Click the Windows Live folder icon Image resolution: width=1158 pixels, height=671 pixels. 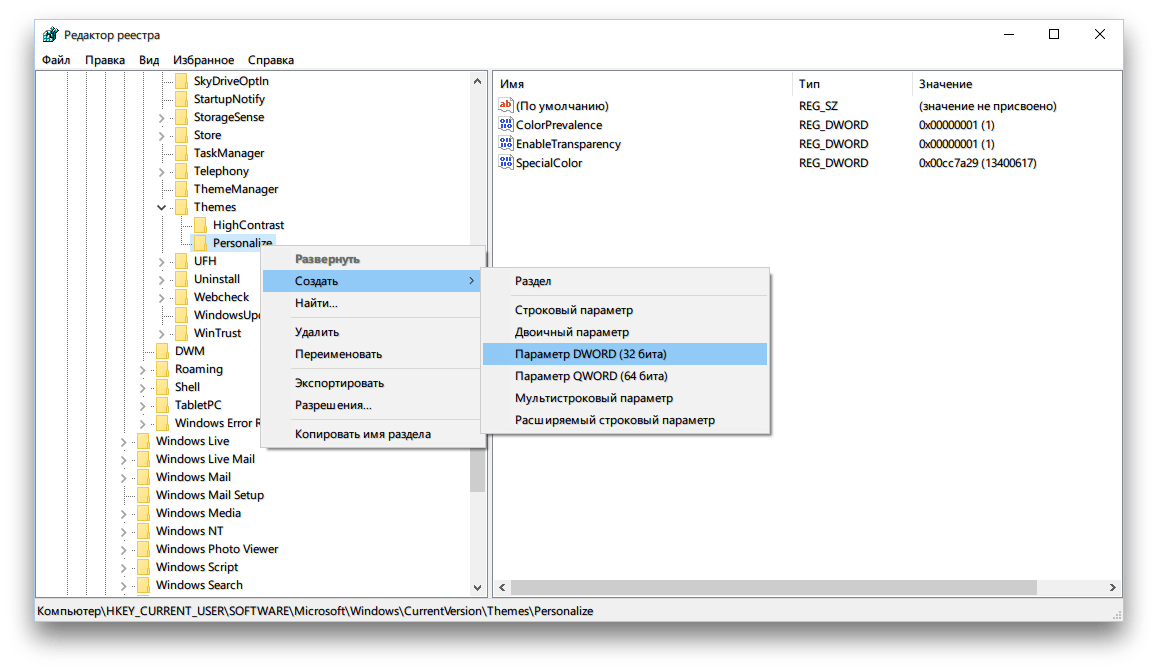pyautogui.click(x=143, y=441)
